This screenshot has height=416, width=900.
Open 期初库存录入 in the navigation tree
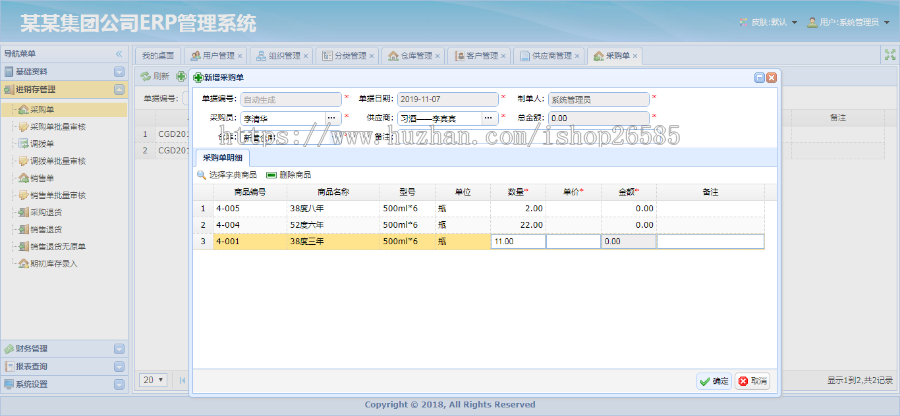click(53, 263)
